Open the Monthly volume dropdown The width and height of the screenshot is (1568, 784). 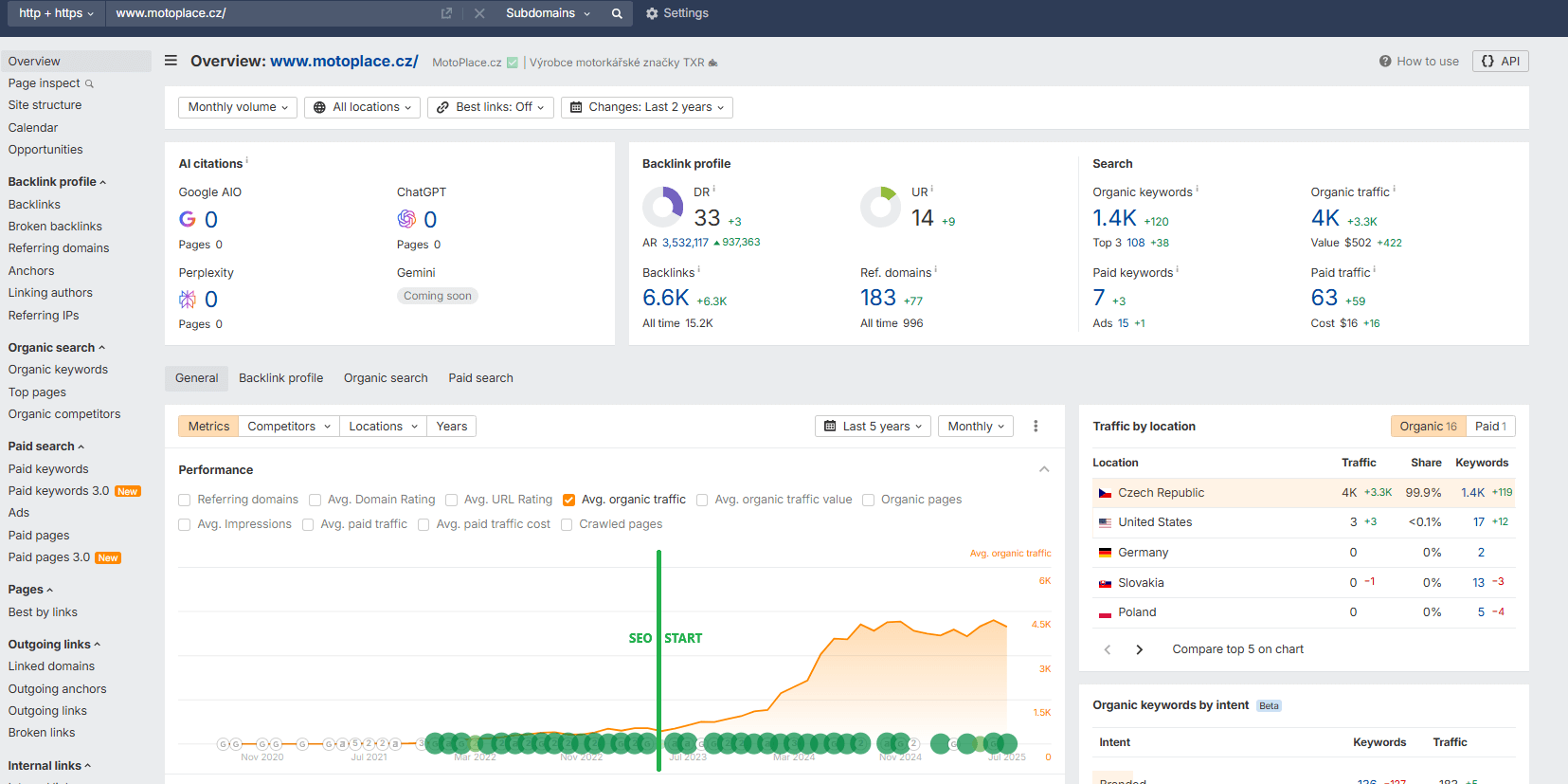point(238,107)
